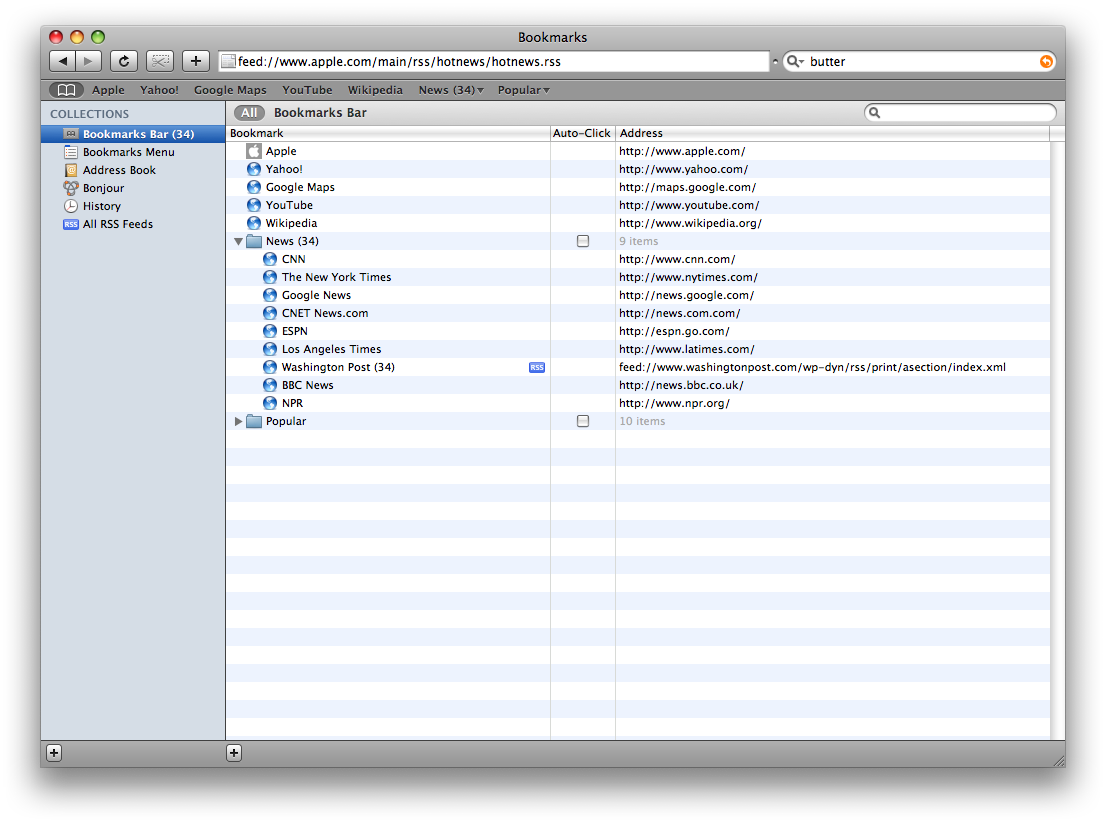This screenshot has height=823, width=1106.
Task: Click the Auto-Click column header
Action: pyautogui.click(x=583, y=133)
